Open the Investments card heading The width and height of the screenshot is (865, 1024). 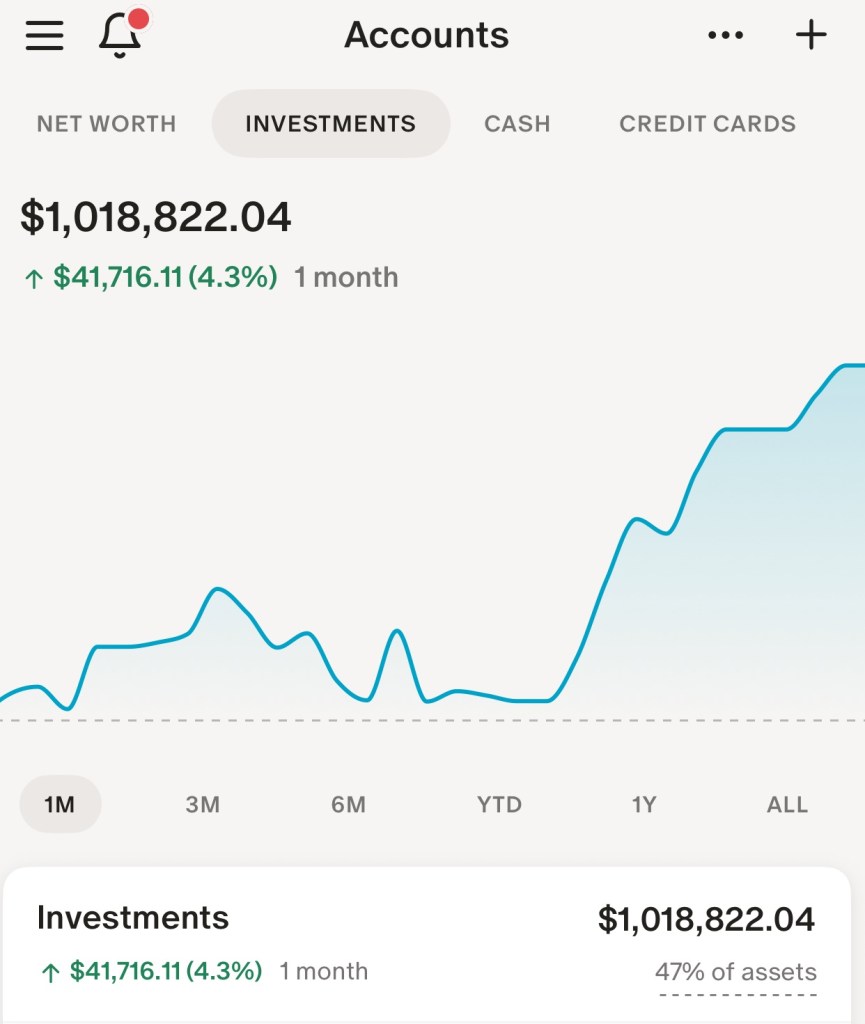(133, 918)
